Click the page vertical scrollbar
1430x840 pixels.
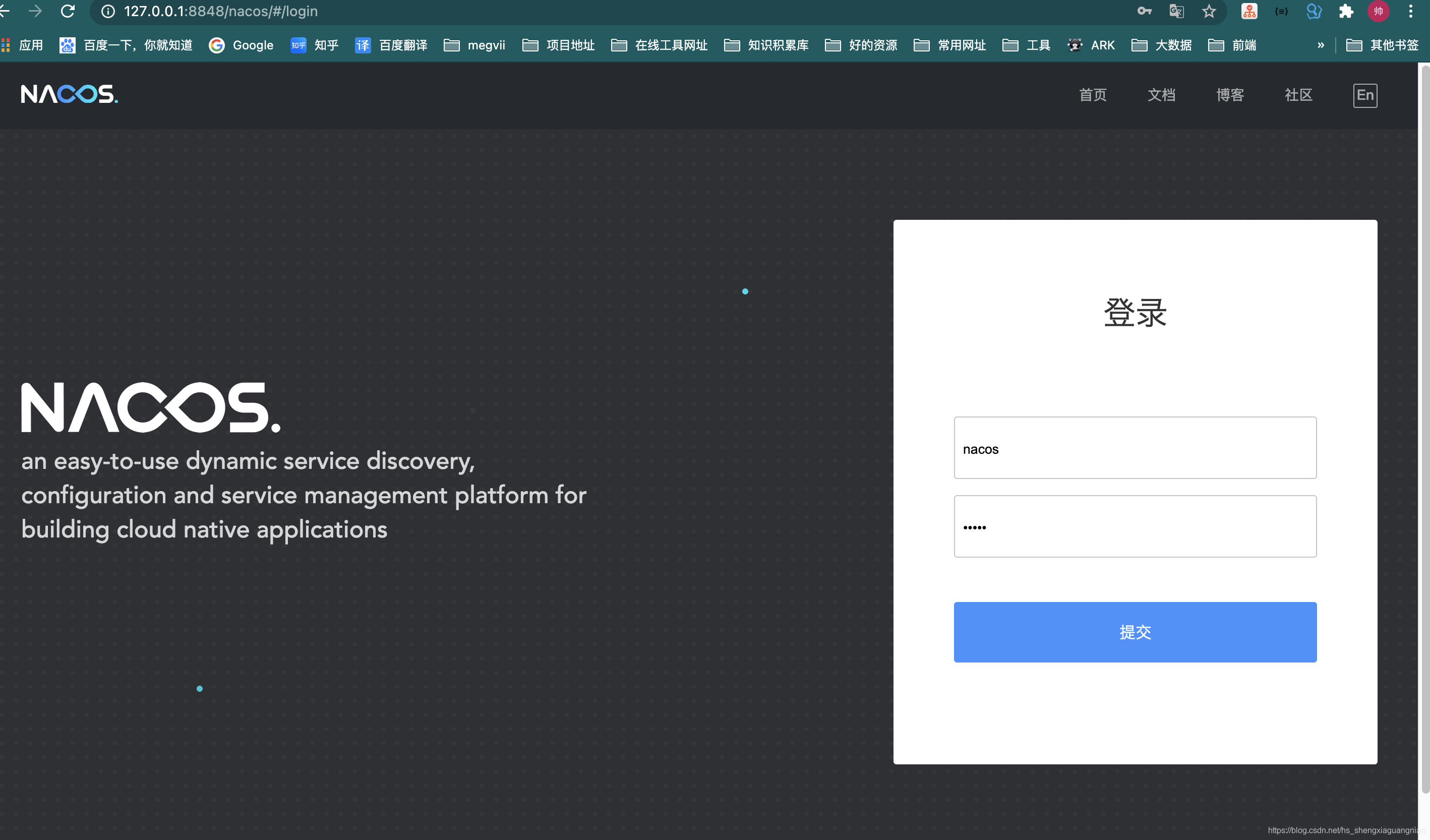pyautogui.click(x=1425, y=429)
